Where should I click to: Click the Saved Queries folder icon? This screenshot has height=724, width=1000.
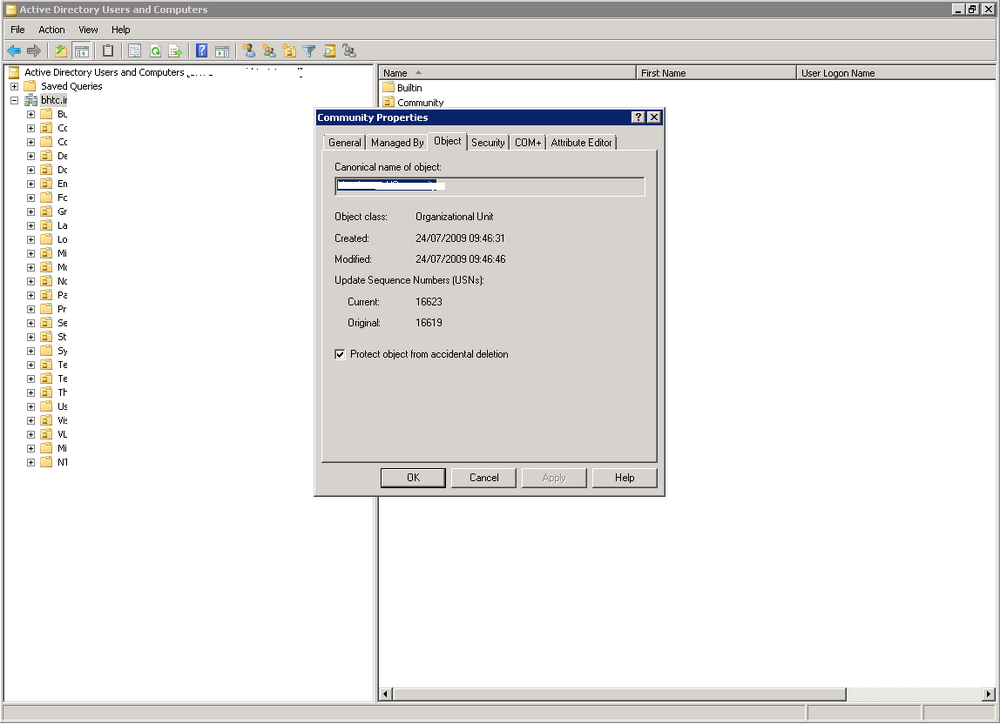[30, 86]
